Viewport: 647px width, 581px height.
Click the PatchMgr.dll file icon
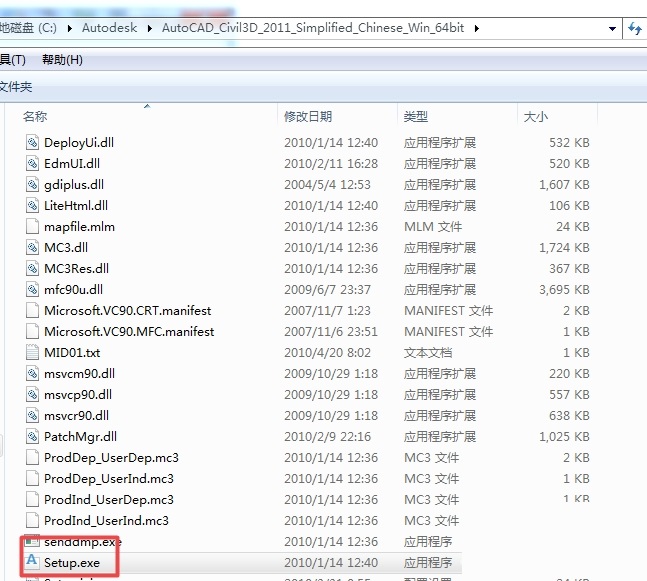click(32, 437)
